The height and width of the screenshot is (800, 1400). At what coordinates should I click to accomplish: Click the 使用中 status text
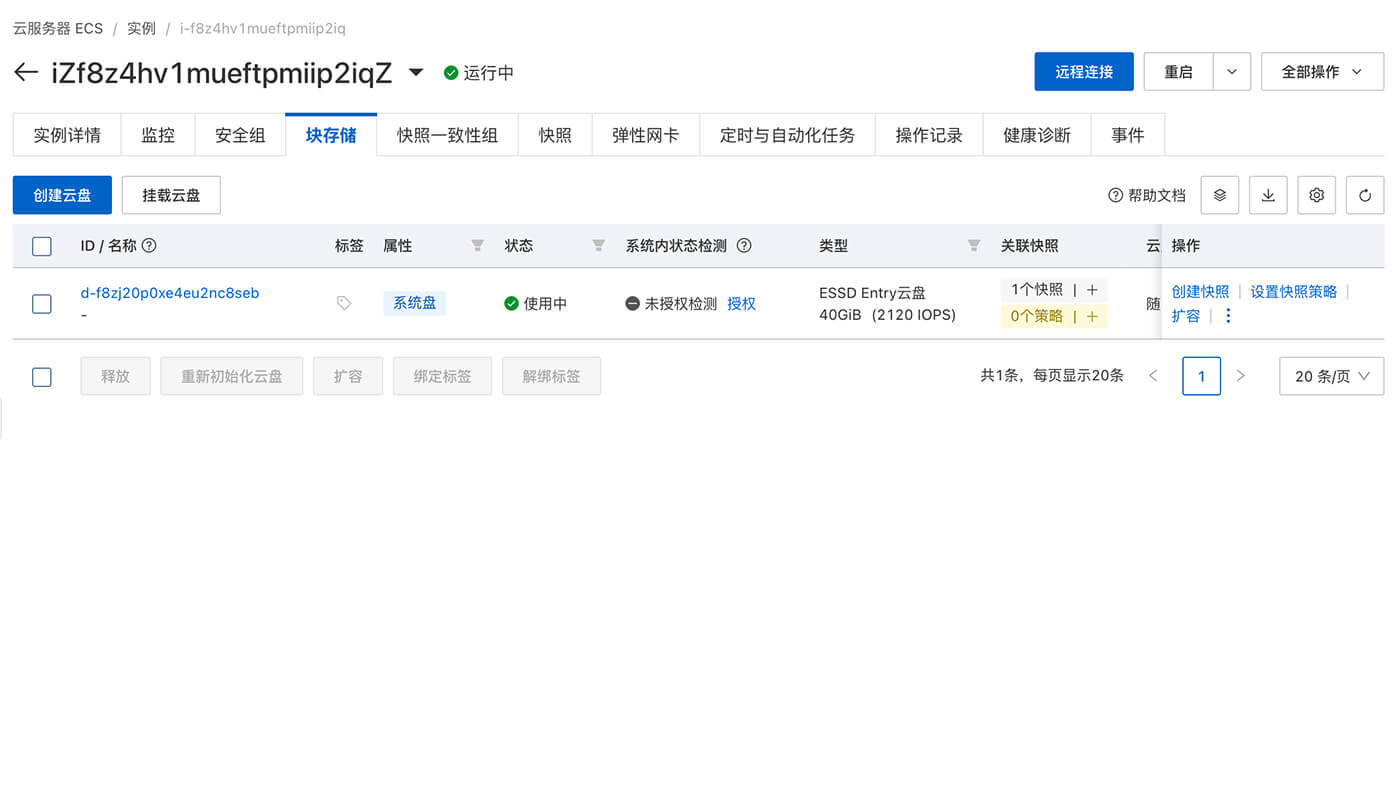[x=545, y=303]
